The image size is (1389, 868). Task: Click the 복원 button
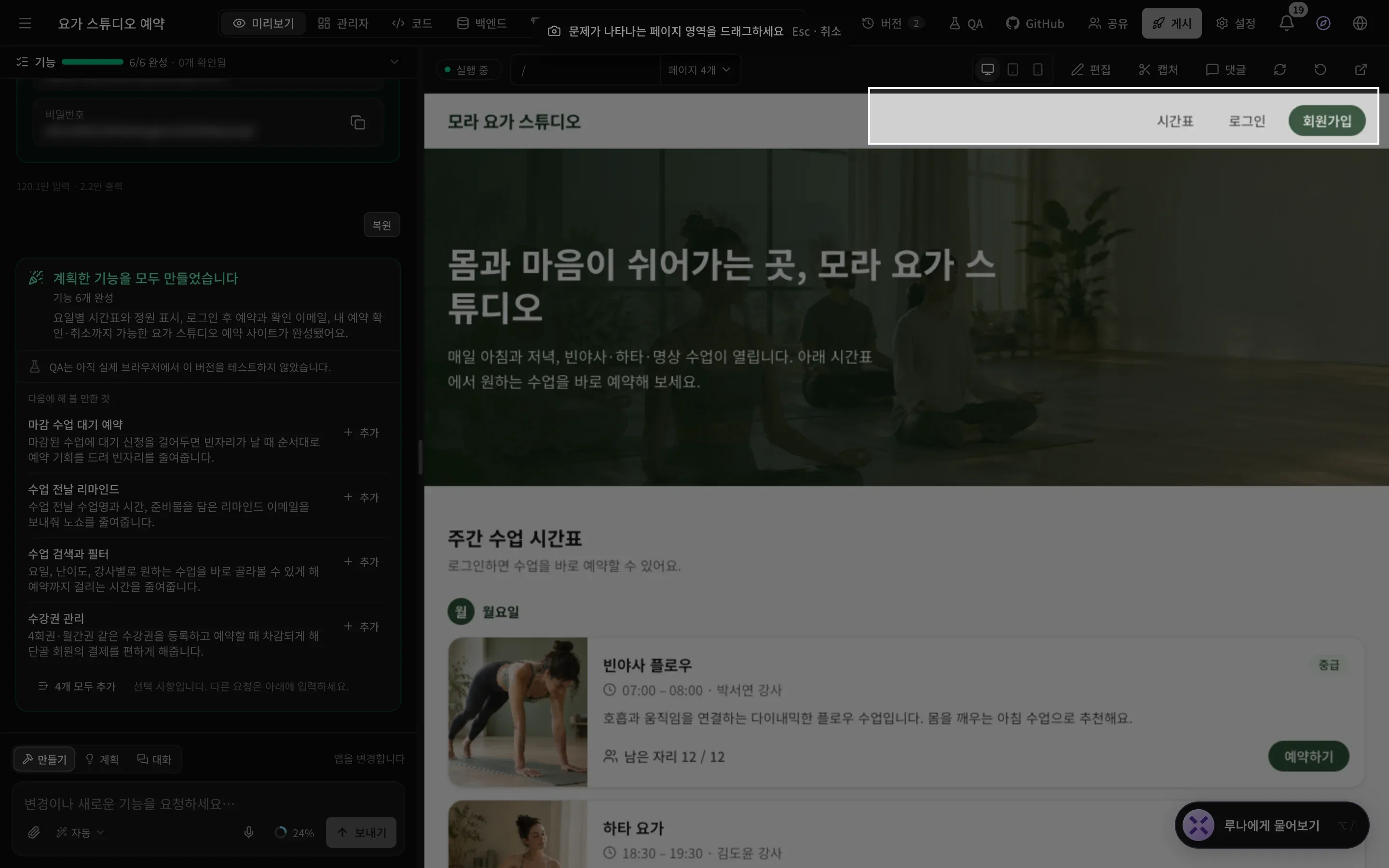pos(381,224)
